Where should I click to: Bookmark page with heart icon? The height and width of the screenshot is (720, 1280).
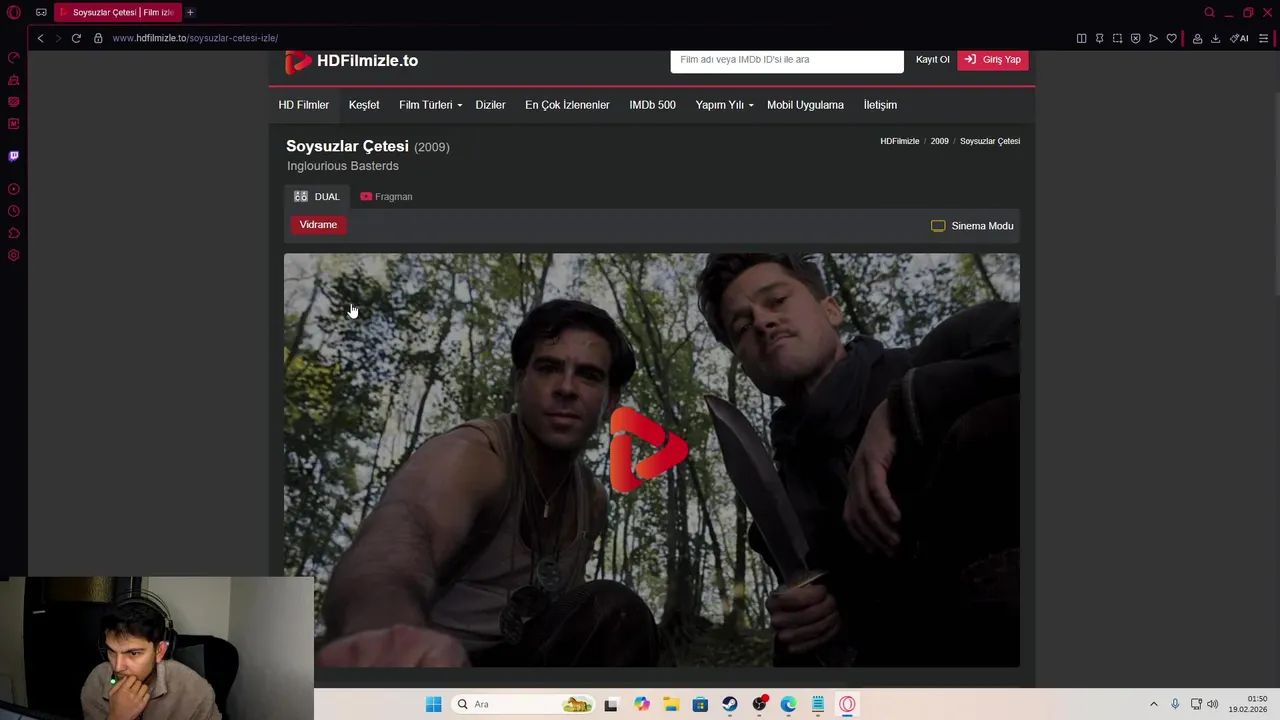(x=1171, y=38)
